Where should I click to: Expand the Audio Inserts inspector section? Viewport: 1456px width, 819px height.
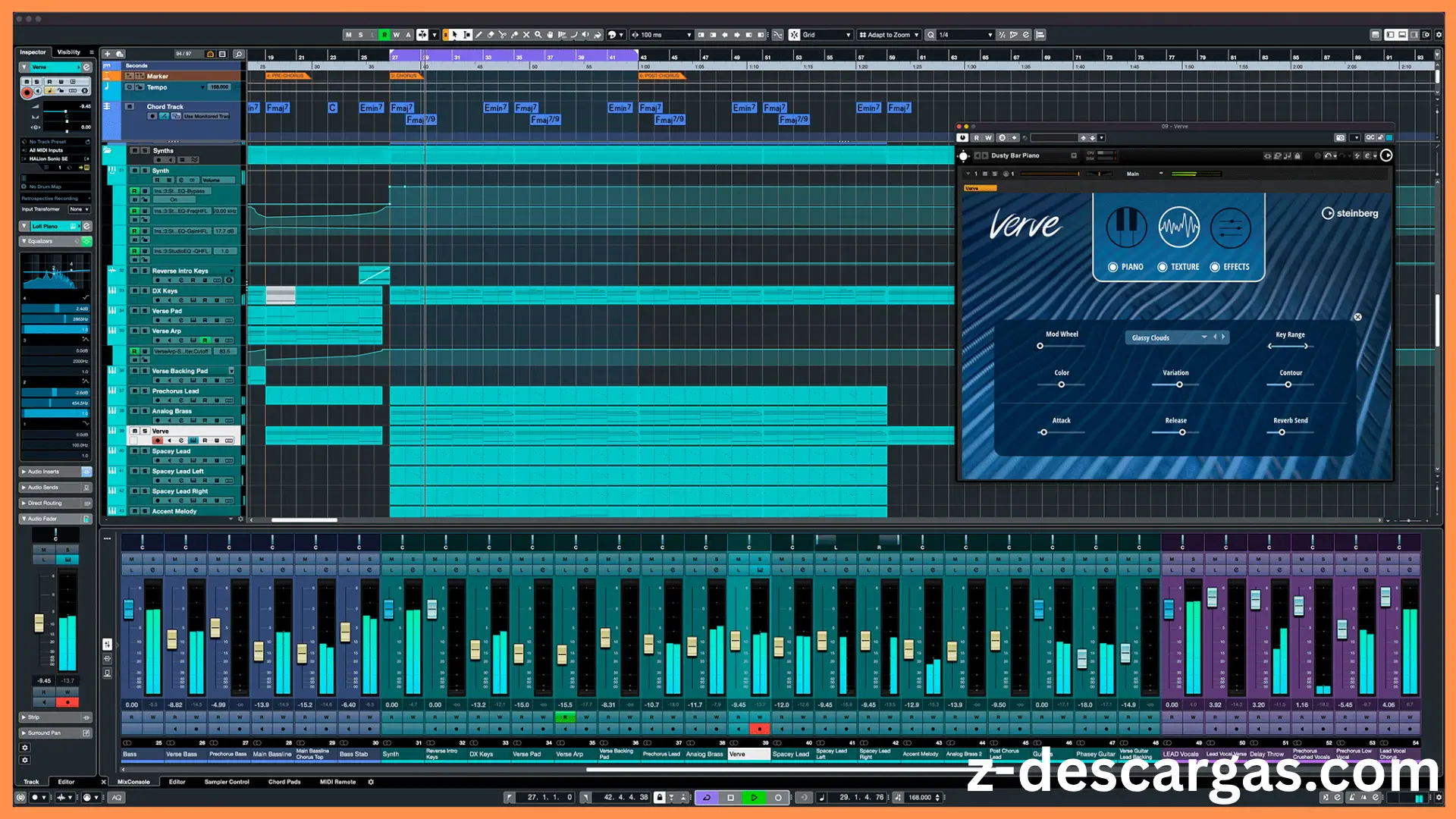55,472
